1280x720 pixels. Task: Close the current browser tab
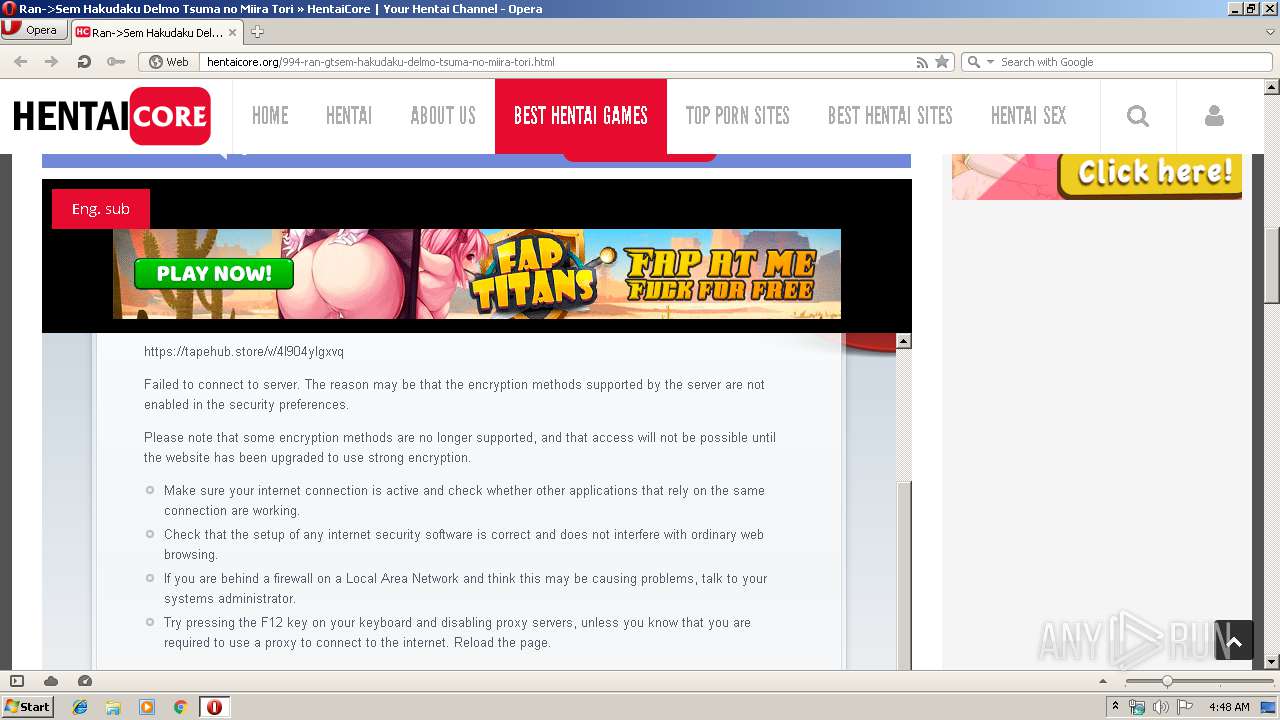click(x=233, y=32)
